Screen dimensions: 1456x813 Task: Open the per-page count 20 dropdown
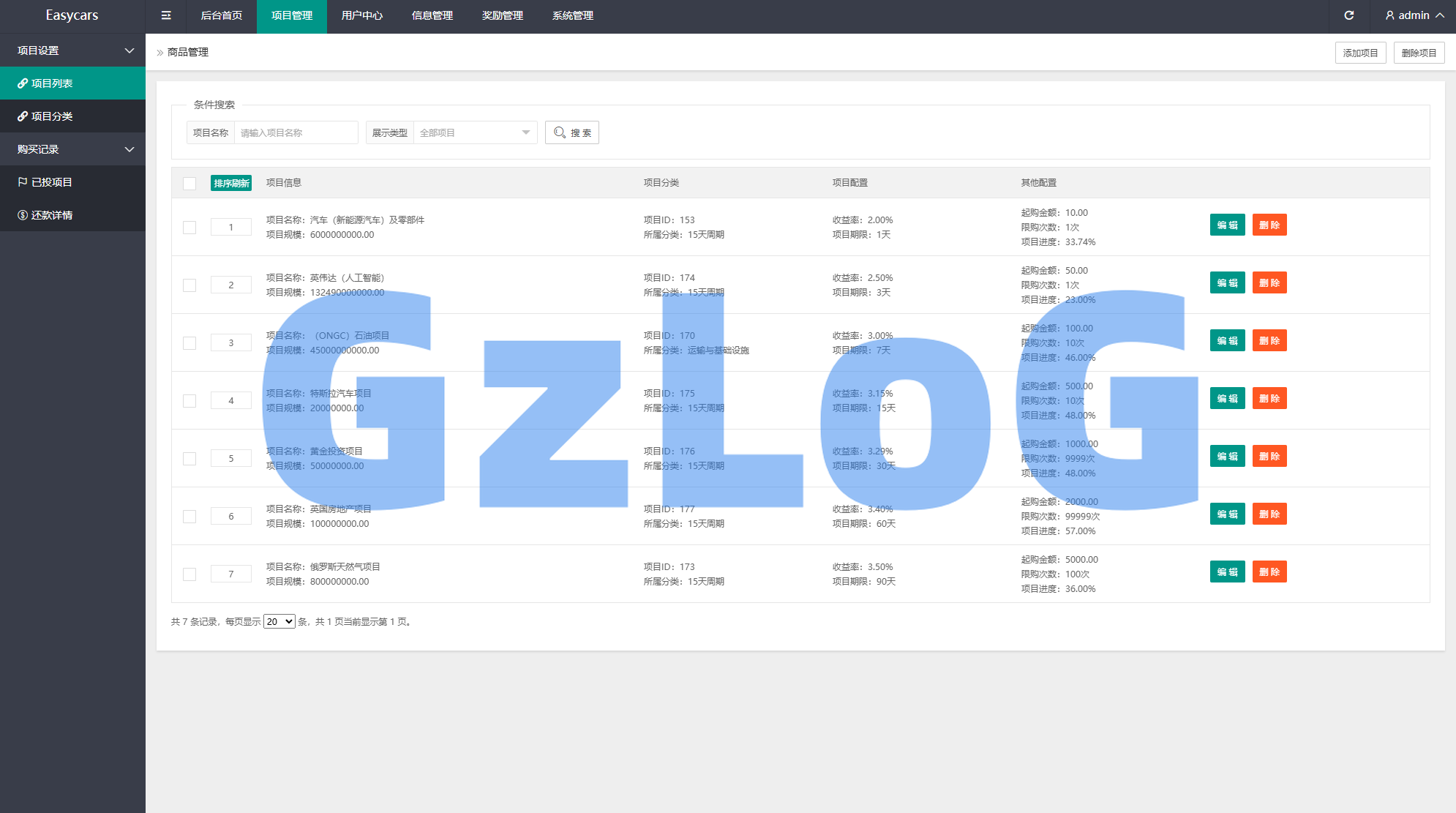click(279, 621)
